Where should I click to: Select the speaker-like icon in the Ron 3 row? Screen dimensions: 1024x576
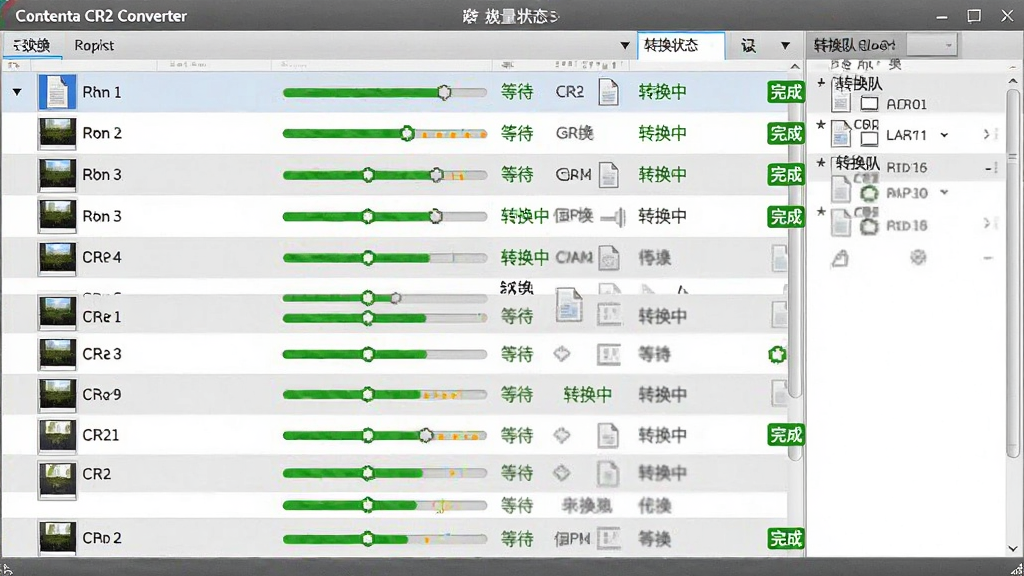point(614,217)
